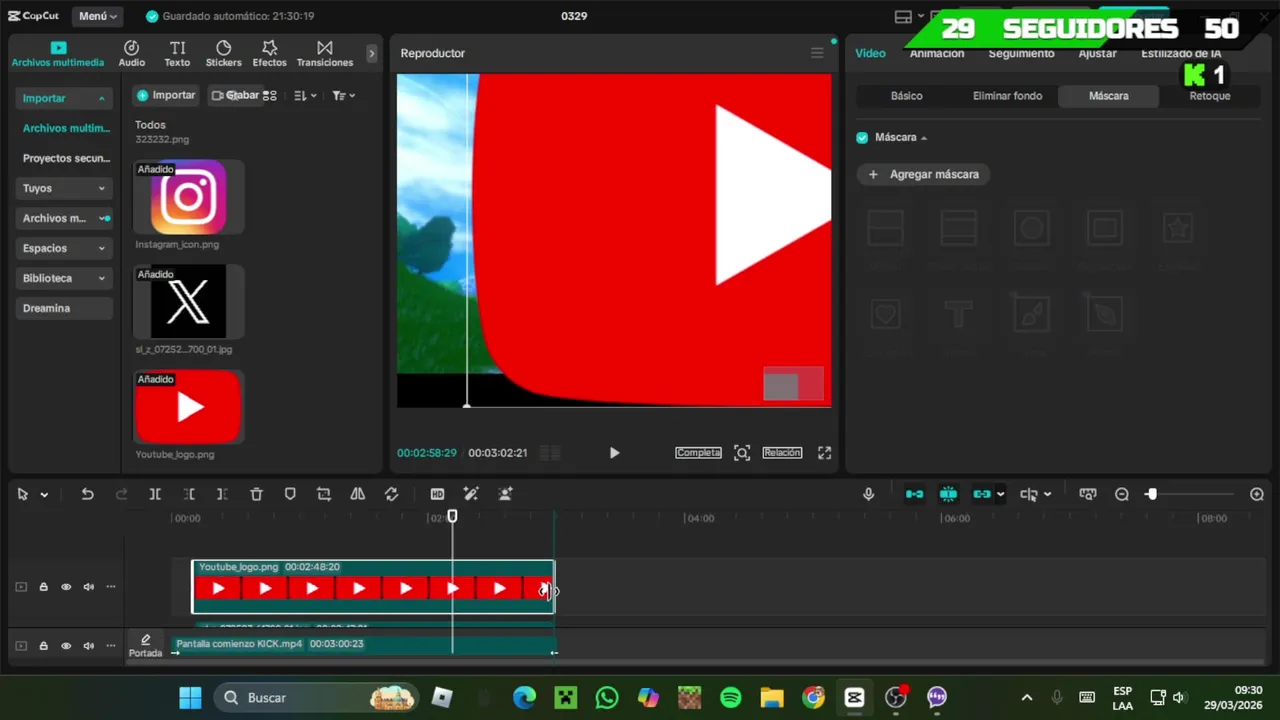Screen dimensions: 1280x720
Task: Undo the last action
Action: [87, 494]
